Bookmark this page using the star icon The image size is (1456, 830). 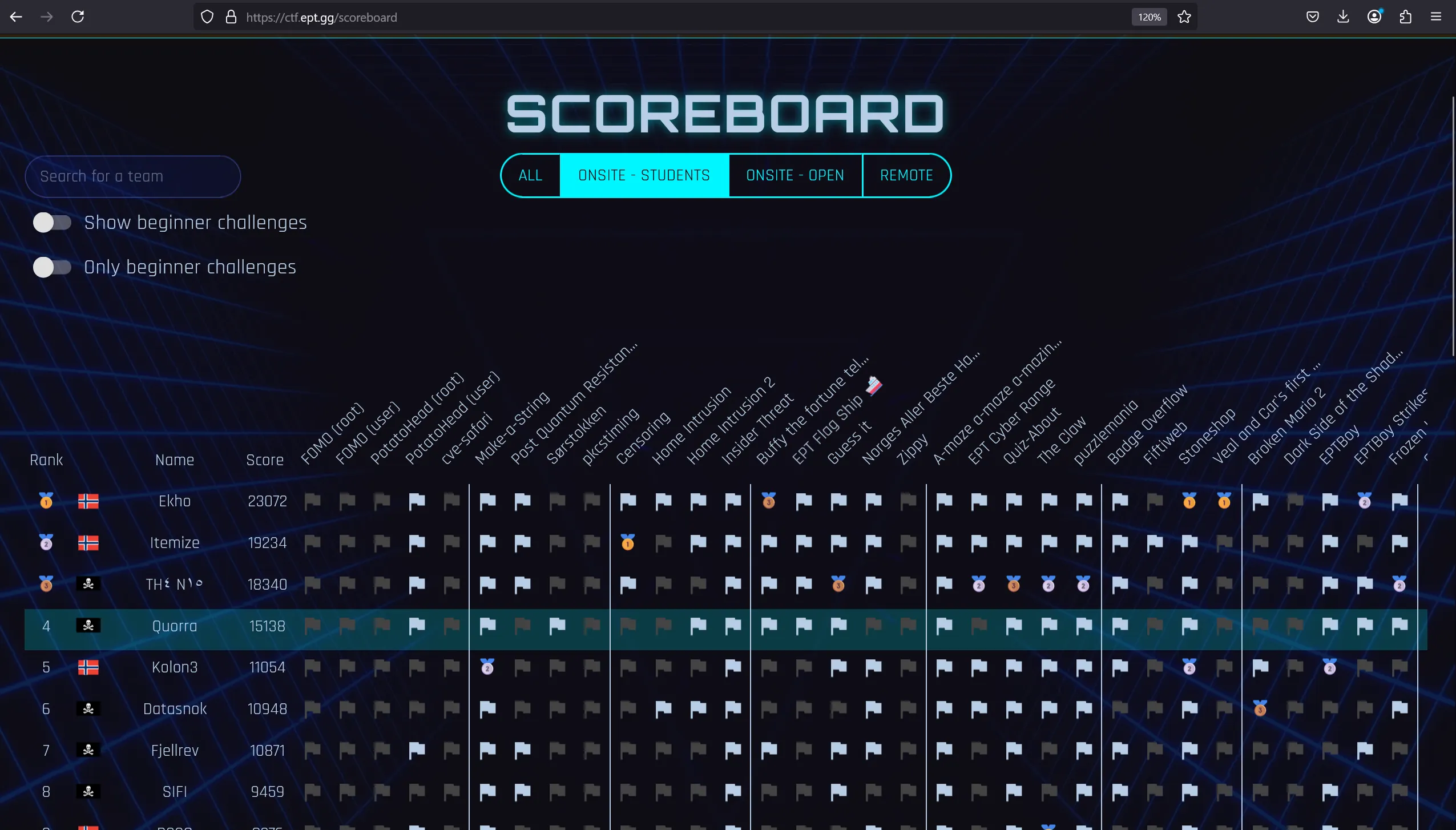1184,17
